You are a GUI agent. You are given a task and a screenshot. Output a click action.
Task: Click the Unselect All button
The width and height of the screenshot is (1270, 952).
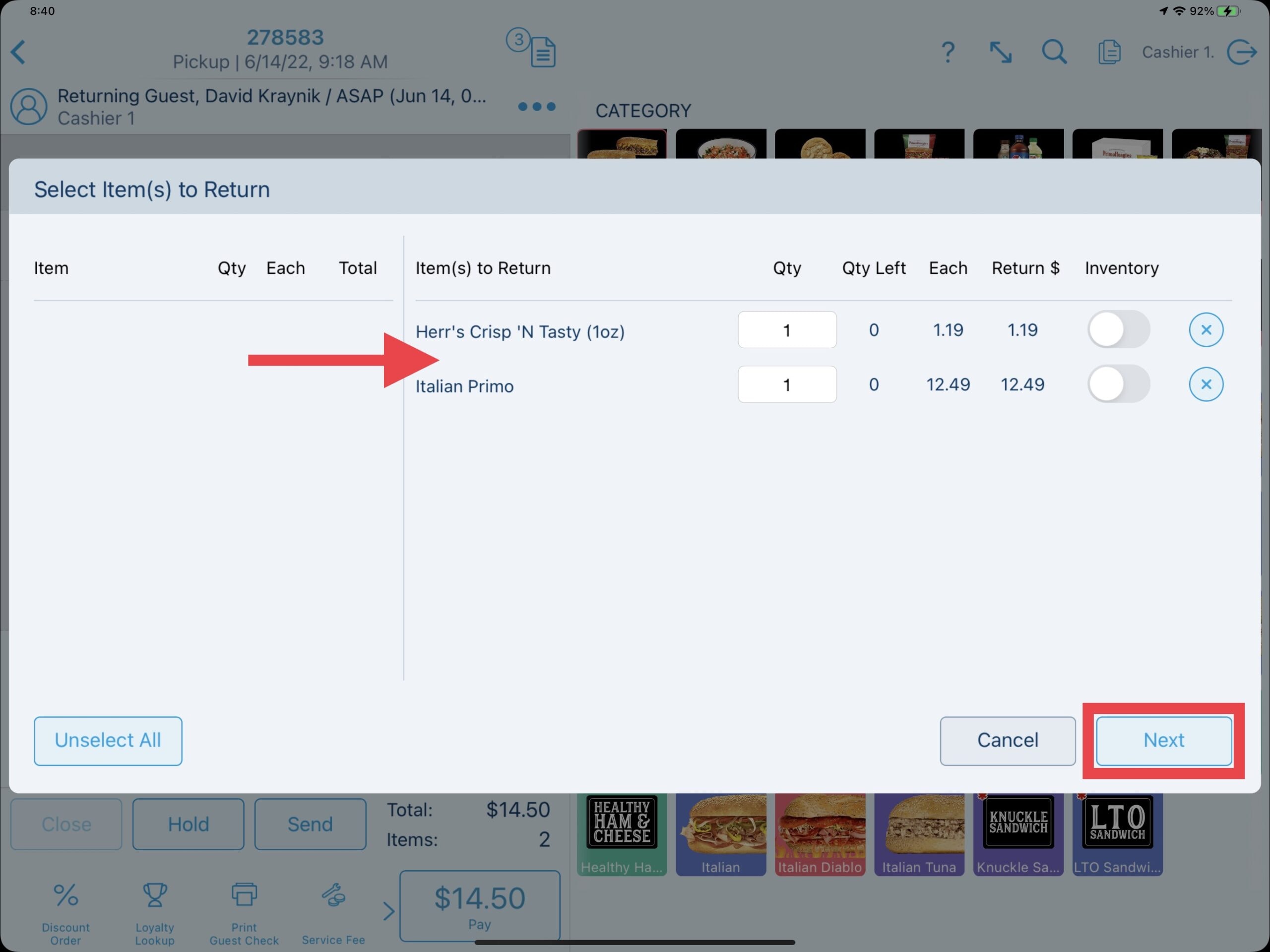coord(107,740)
